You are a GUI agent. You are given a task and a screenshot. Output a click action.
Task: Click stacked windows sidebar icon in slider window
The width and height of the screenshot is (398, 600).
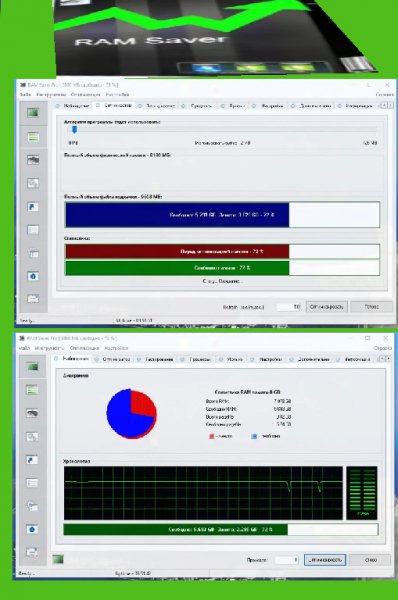click(x=33, y=253)
